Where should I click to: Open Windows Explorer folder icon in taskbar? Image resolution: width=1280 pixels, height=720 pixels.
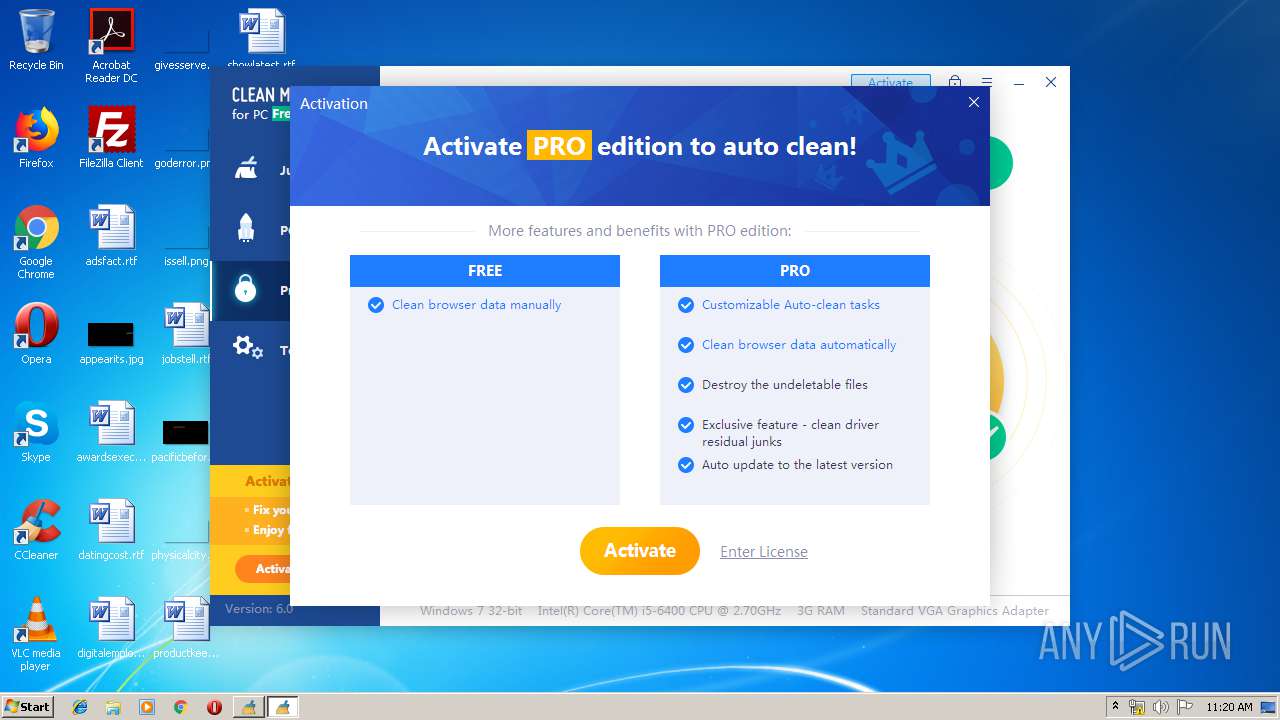click(x=113, y=707)
